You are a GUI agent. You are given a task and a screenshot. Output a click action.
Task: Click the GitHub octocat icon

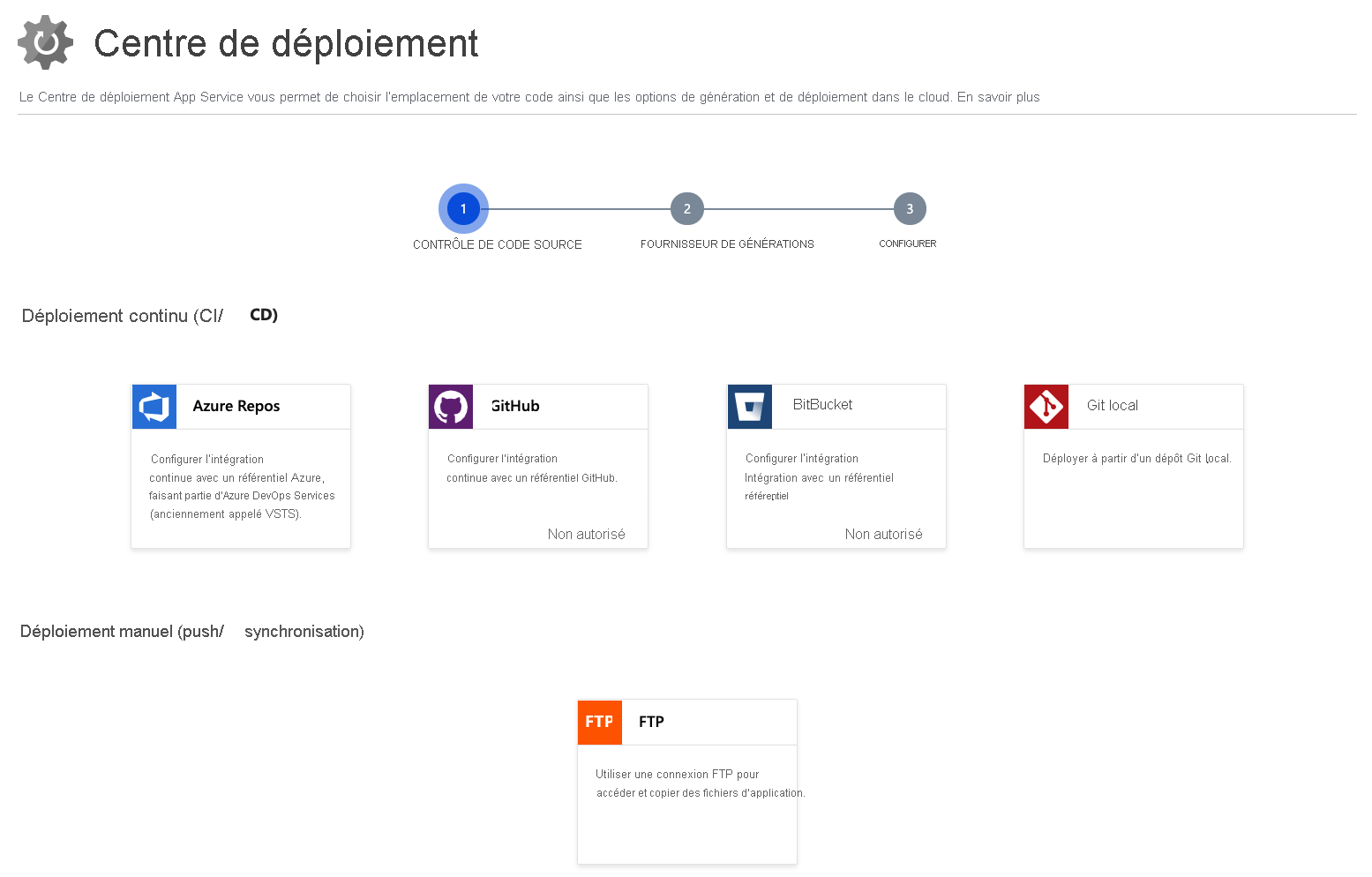[x=451, y=407]
